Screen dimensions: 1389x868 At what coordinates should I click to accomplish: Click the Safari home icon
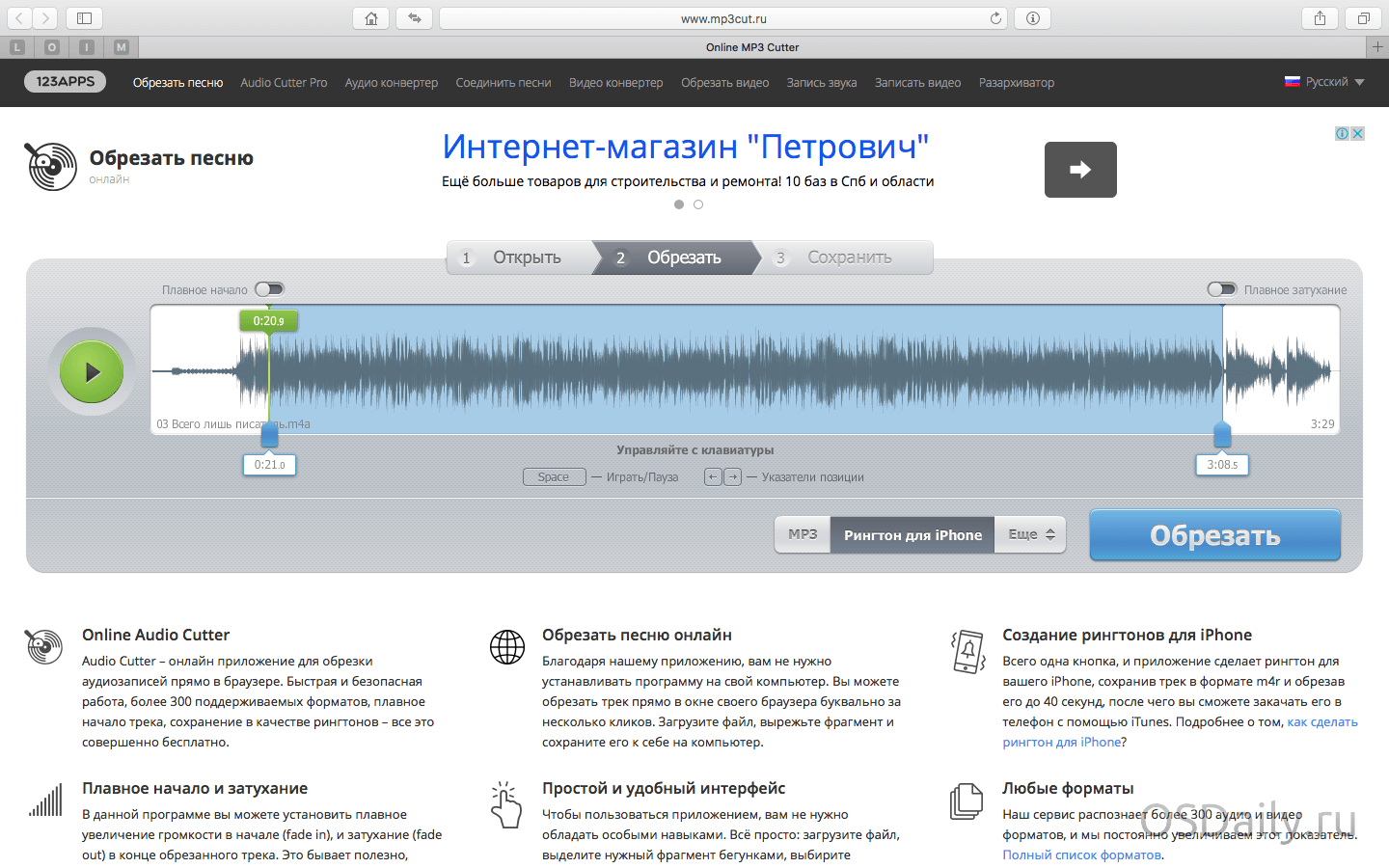point(371,18)
